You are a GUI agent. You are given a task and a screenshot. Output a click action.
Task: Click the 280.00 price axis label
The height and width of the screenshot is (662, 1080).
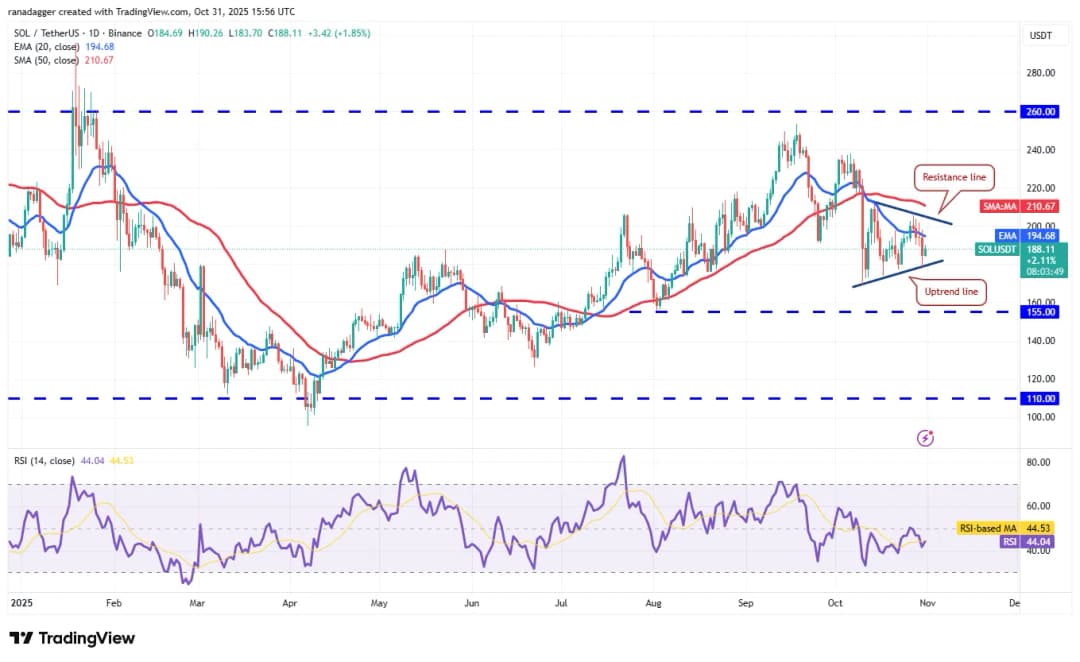1042,73
